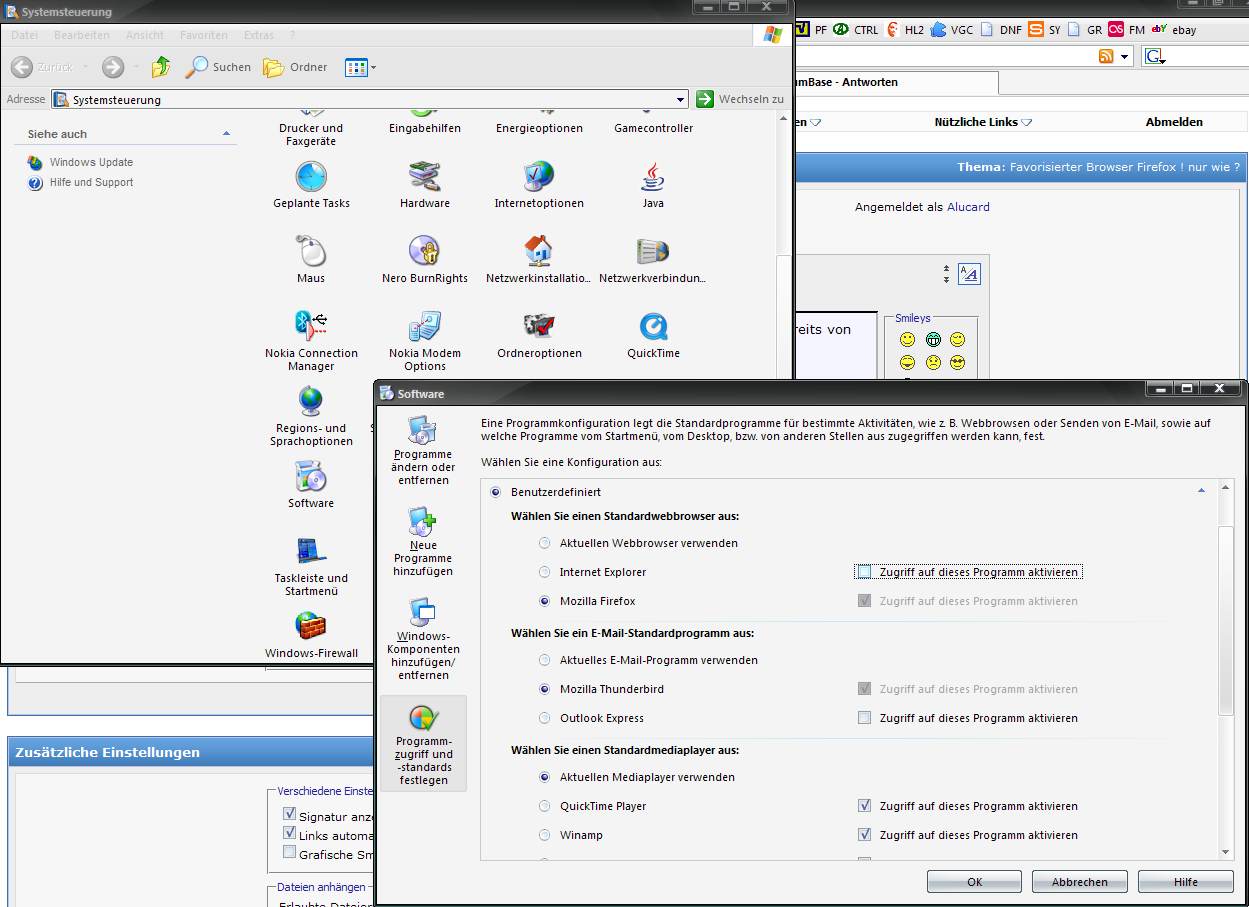The image size is (1249, 907).
Task: Open the QuickTime control panel icon
Action: pos(653,335)
